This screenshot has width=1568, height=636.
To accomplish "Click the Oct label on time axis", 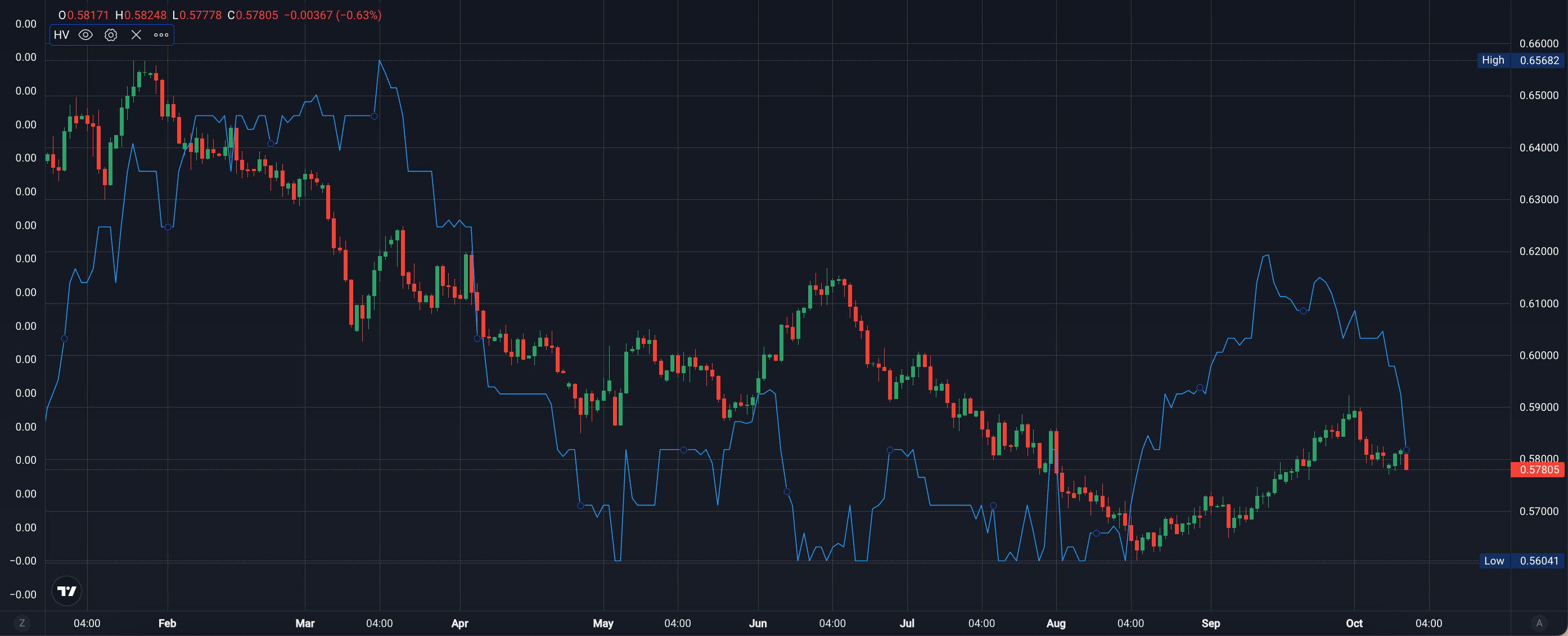I will 1354,622.
